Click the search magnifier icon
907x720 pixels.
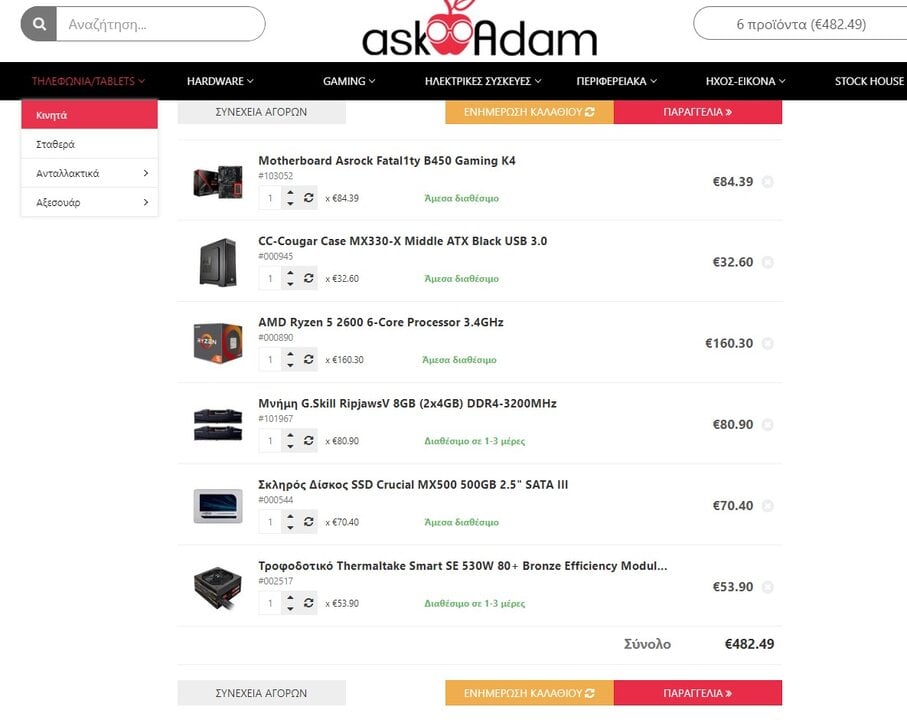39,24
